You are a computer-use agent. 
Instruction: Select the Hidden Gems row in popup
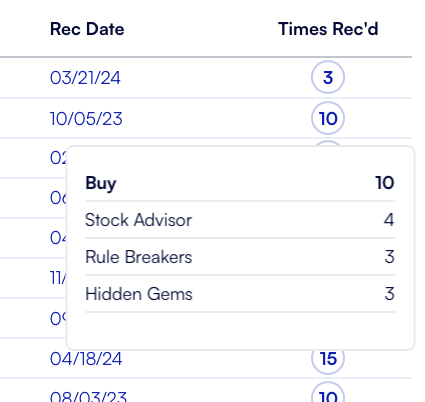240,294
